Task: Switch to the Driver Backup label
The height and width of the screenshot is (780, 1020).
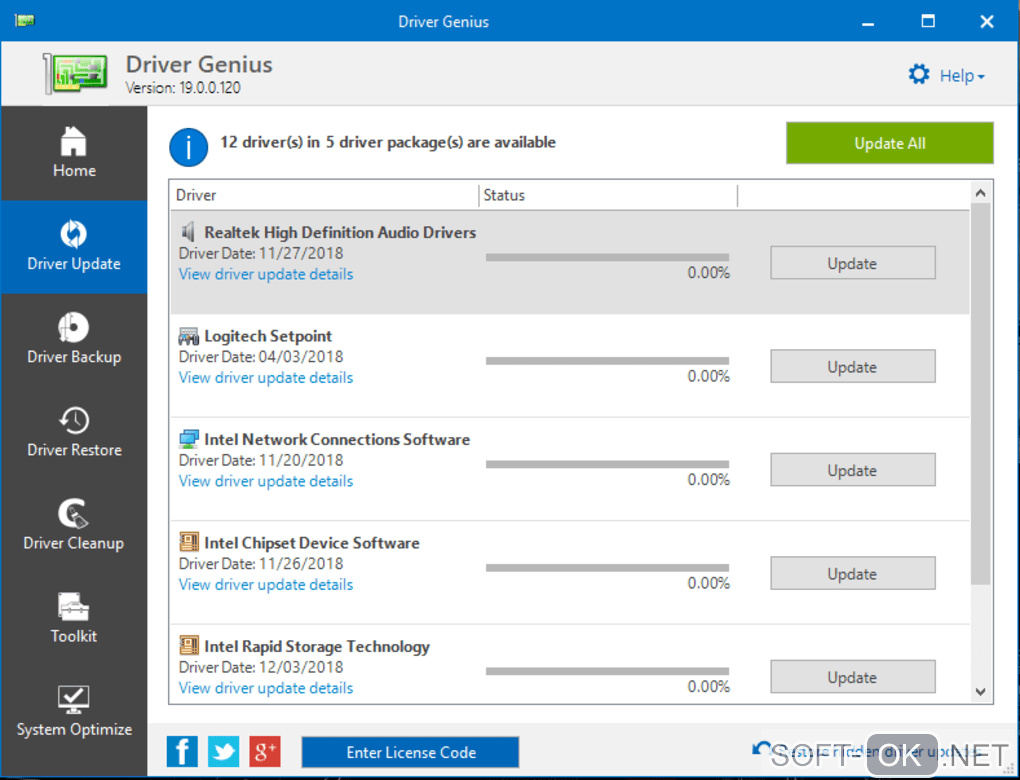Action: 74,356
